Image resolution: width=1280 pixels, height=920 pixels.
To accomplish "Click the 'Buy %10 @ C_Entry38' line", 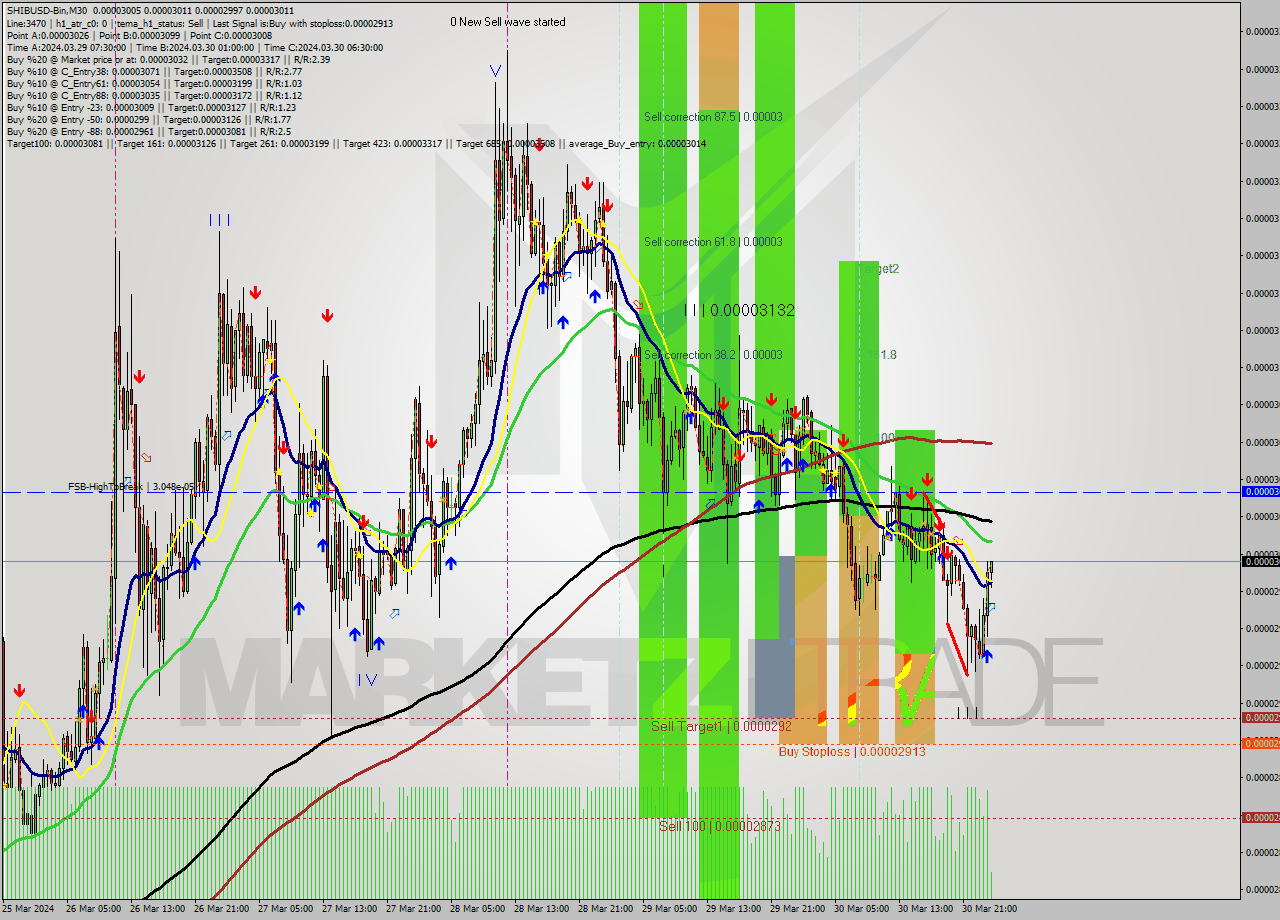I will tap(153, 71).
